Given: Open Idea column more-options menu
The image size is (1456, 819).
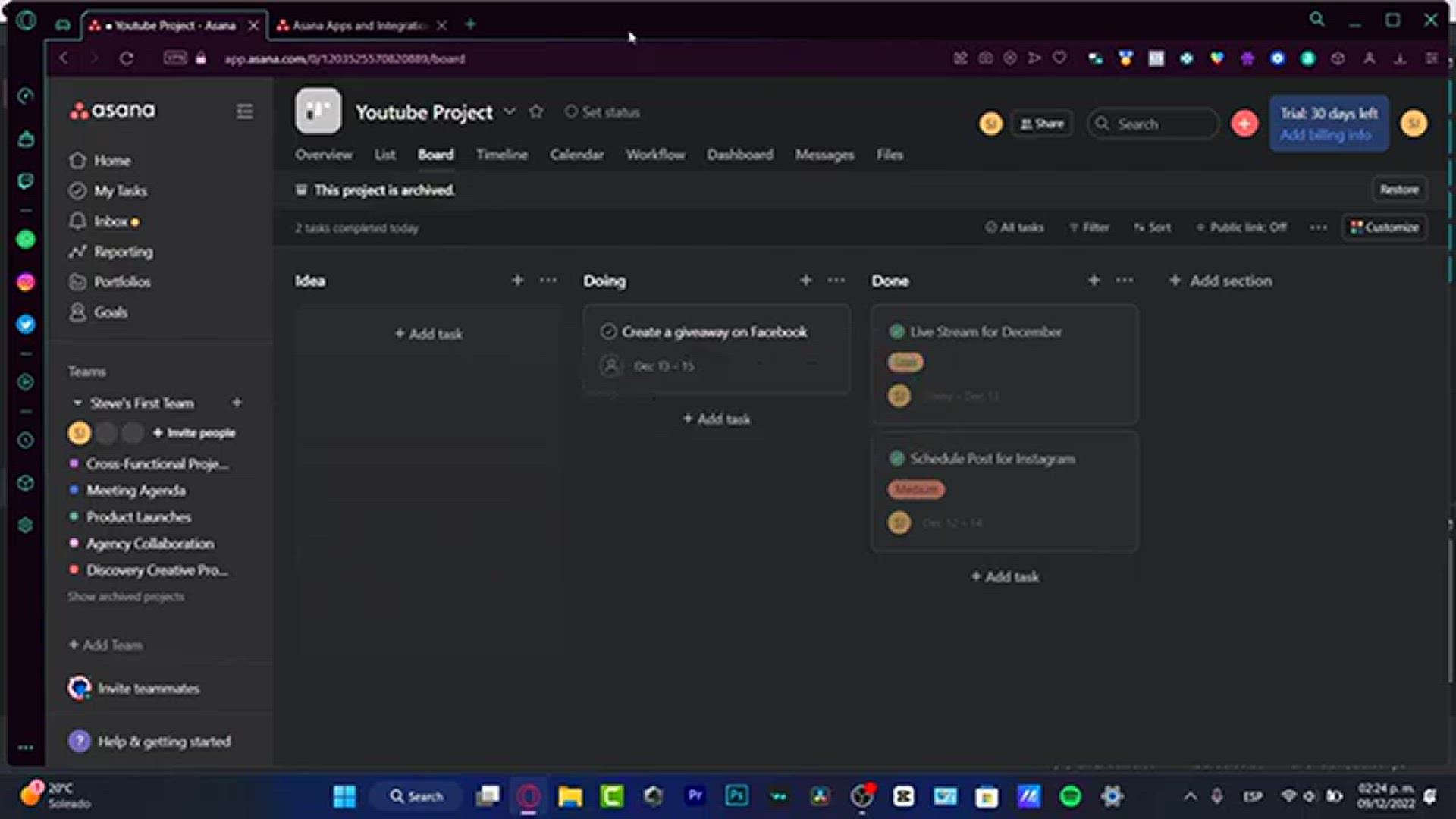Looking at the screenshot, I should point(548,281).
